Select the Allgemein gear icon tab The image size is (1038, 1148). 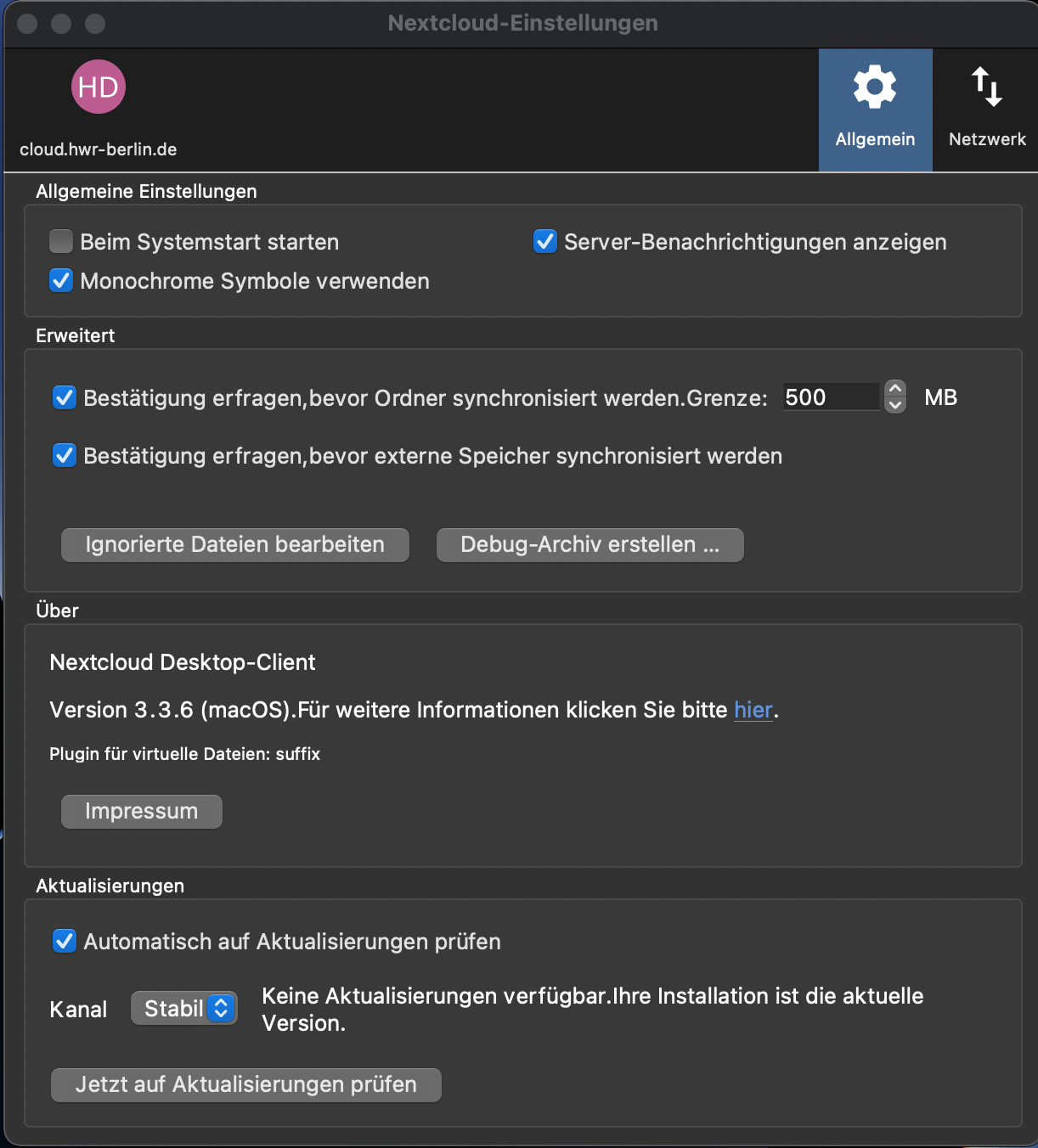875,110
